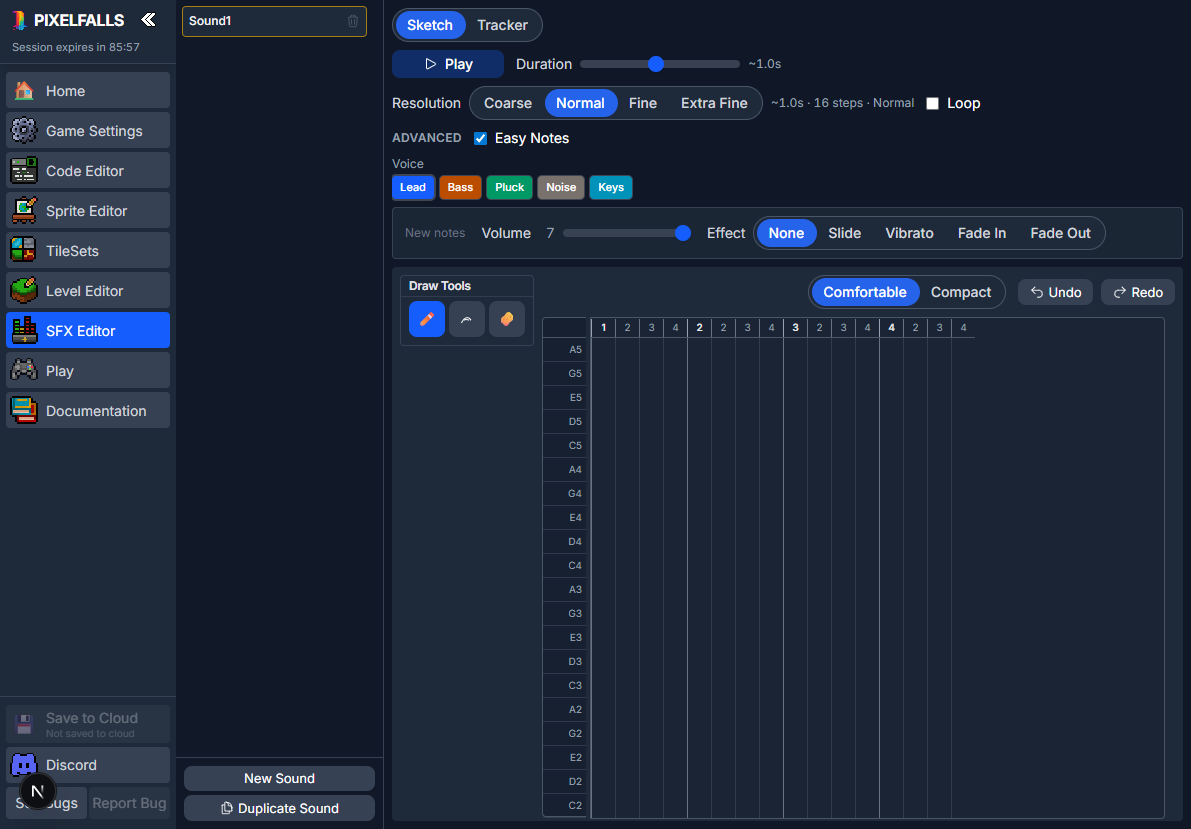Set resolution to Extra Fine
1191x829 pixels.
[x=714, y=103]
